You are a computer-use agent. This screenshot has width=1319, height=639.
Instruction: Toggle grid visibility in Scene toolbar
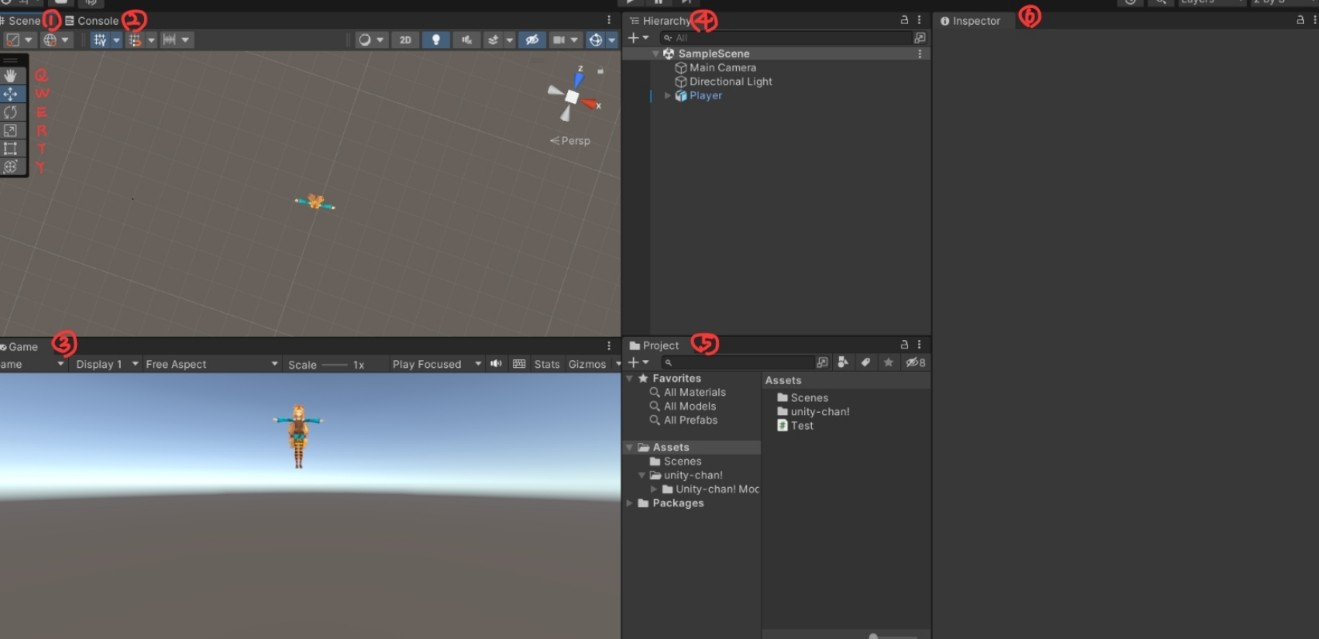pos(100,40)
